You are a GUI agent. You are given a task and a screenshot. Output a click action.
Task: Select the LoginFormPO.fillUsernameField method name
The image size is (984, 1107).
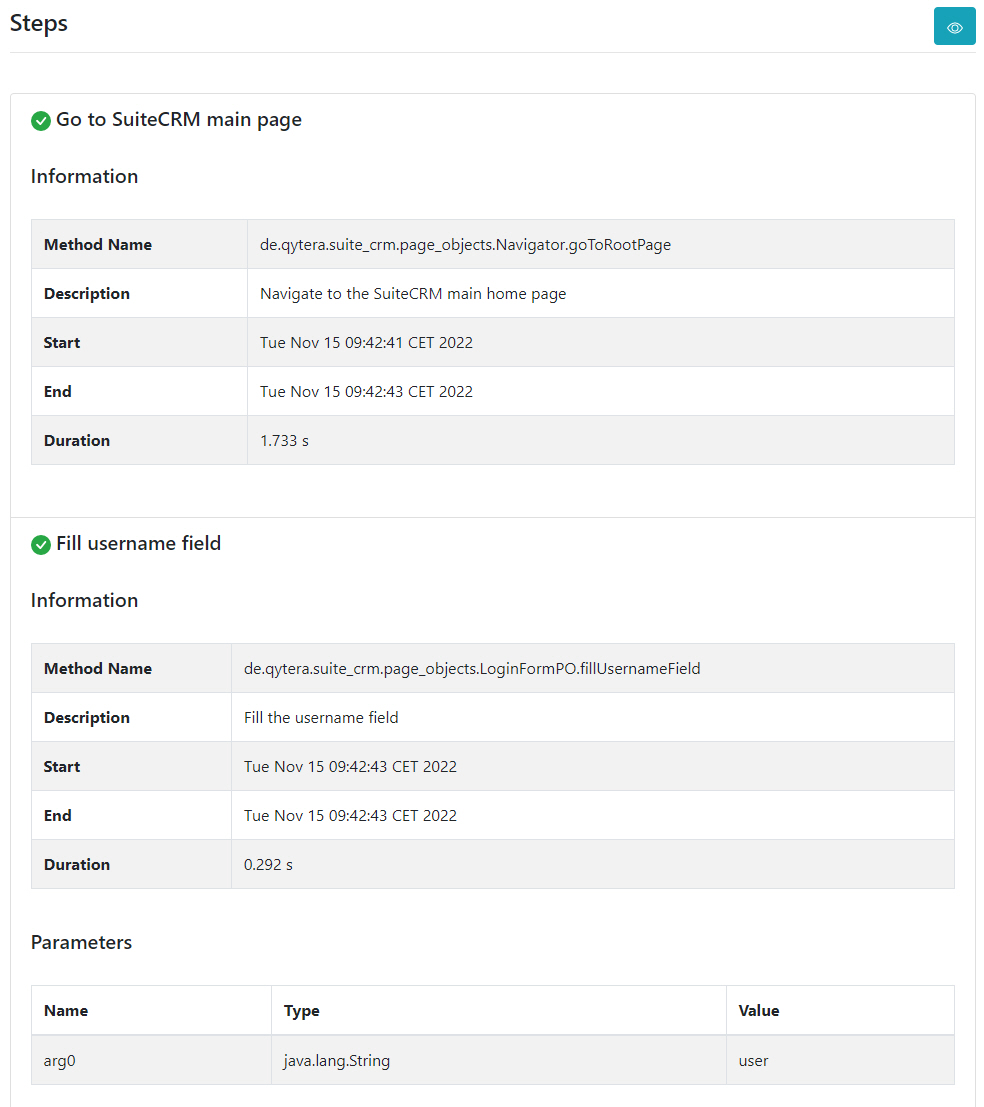point(472,669)
